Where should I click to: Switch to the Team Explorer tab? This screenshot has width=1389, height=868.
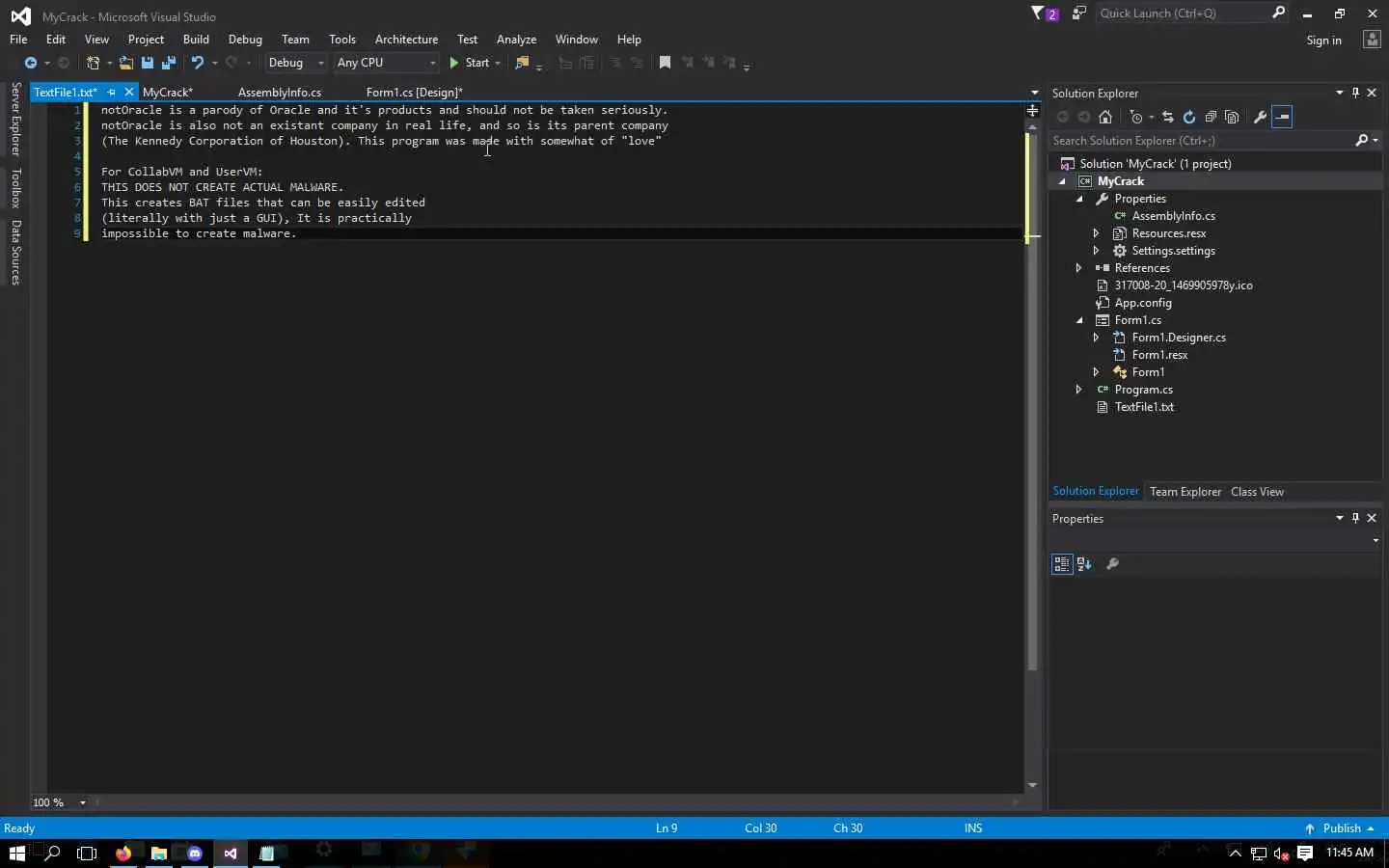(1185, 492)
